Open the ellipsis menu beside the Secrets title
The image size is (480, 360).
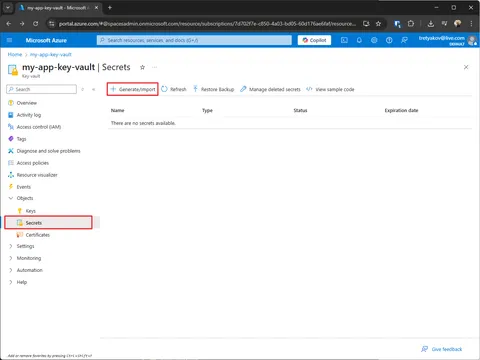tap(154, 67)
